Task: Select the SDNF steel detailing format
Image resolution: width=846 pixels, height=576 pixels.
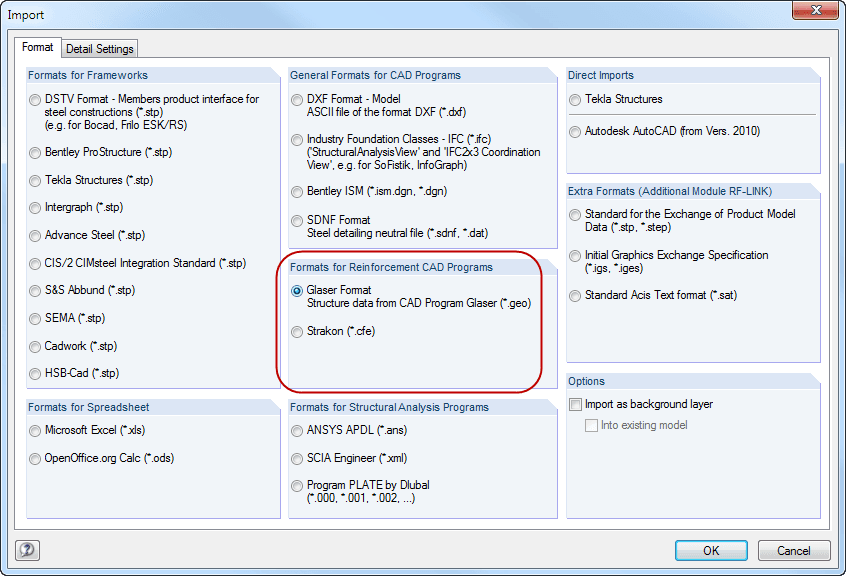Action: [x=296, y=221]
